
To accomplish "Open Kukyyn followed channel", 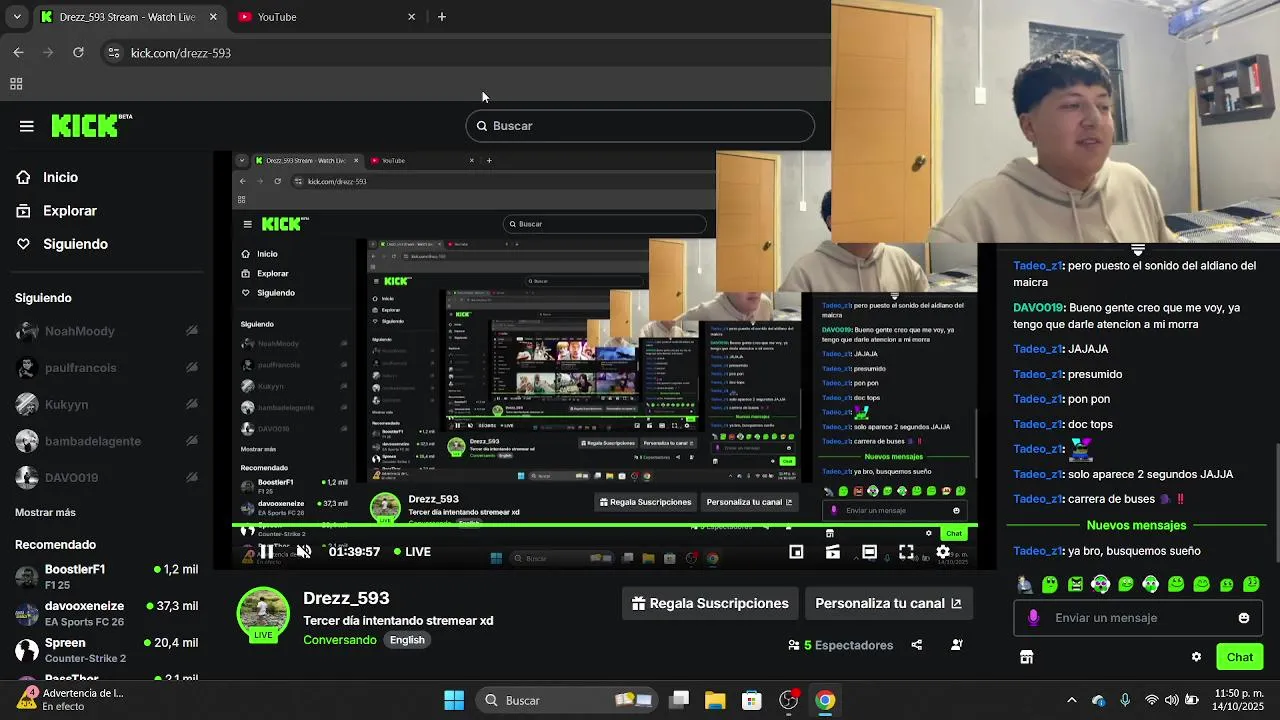I will click(107, 405).
